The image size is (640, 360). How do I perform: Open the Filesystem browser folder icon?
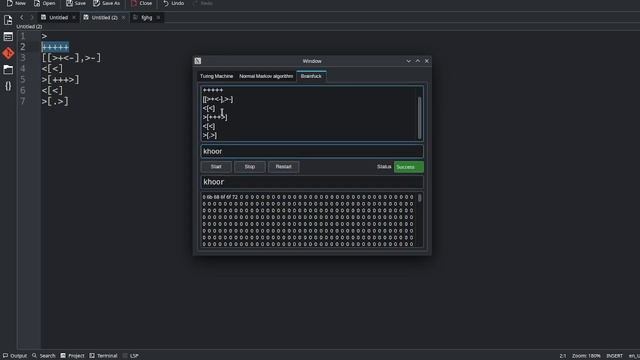tap(8, 70)
